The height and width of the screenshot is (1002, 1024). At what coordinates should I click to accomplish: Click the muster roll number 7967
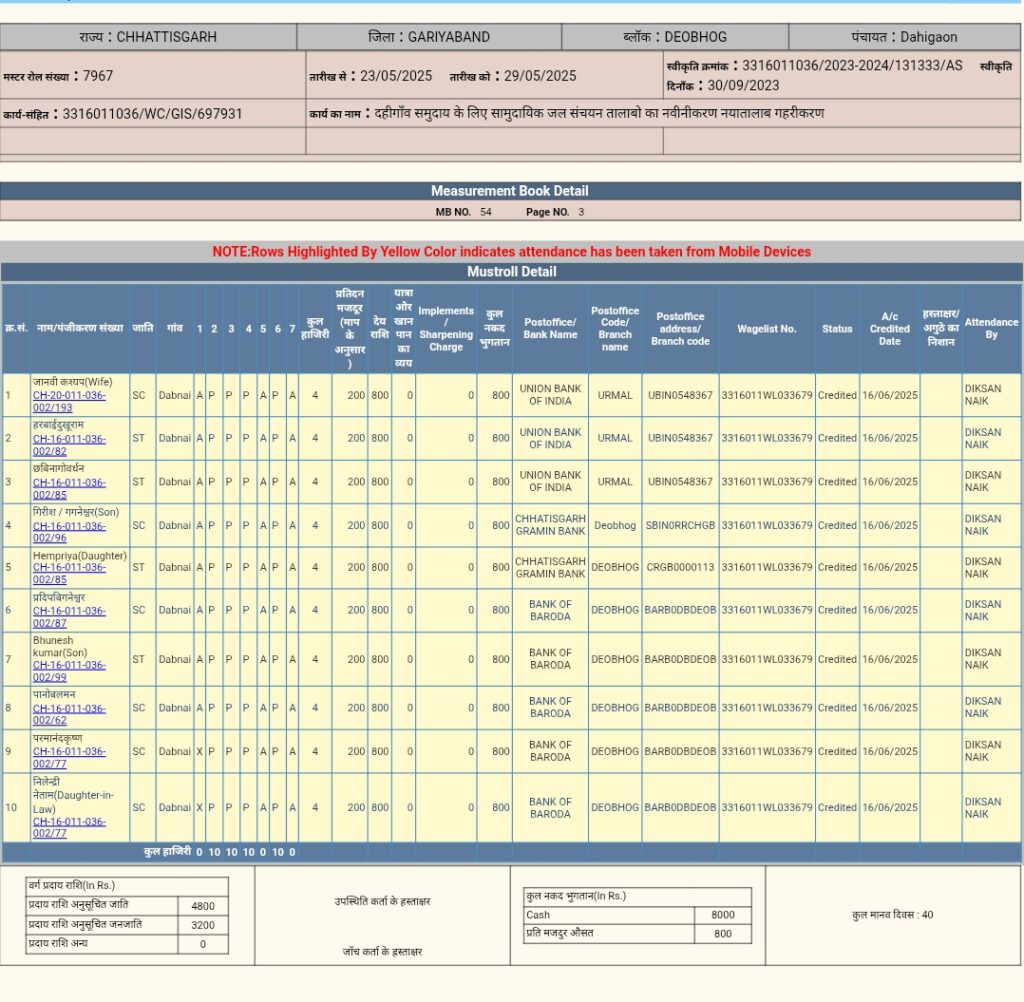point(98,76)
